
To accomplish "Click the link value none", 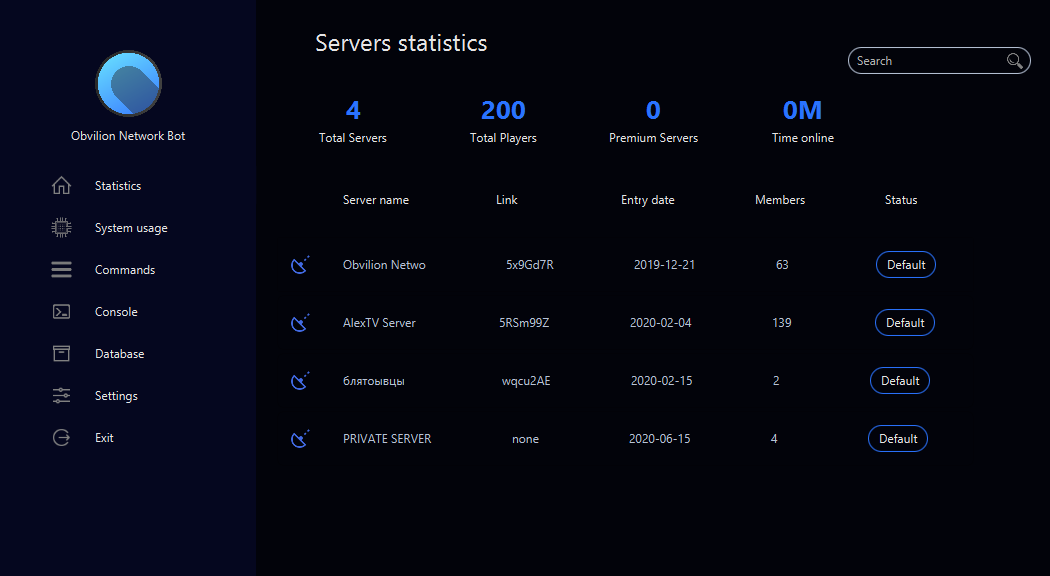I will [x=526, y=439].
